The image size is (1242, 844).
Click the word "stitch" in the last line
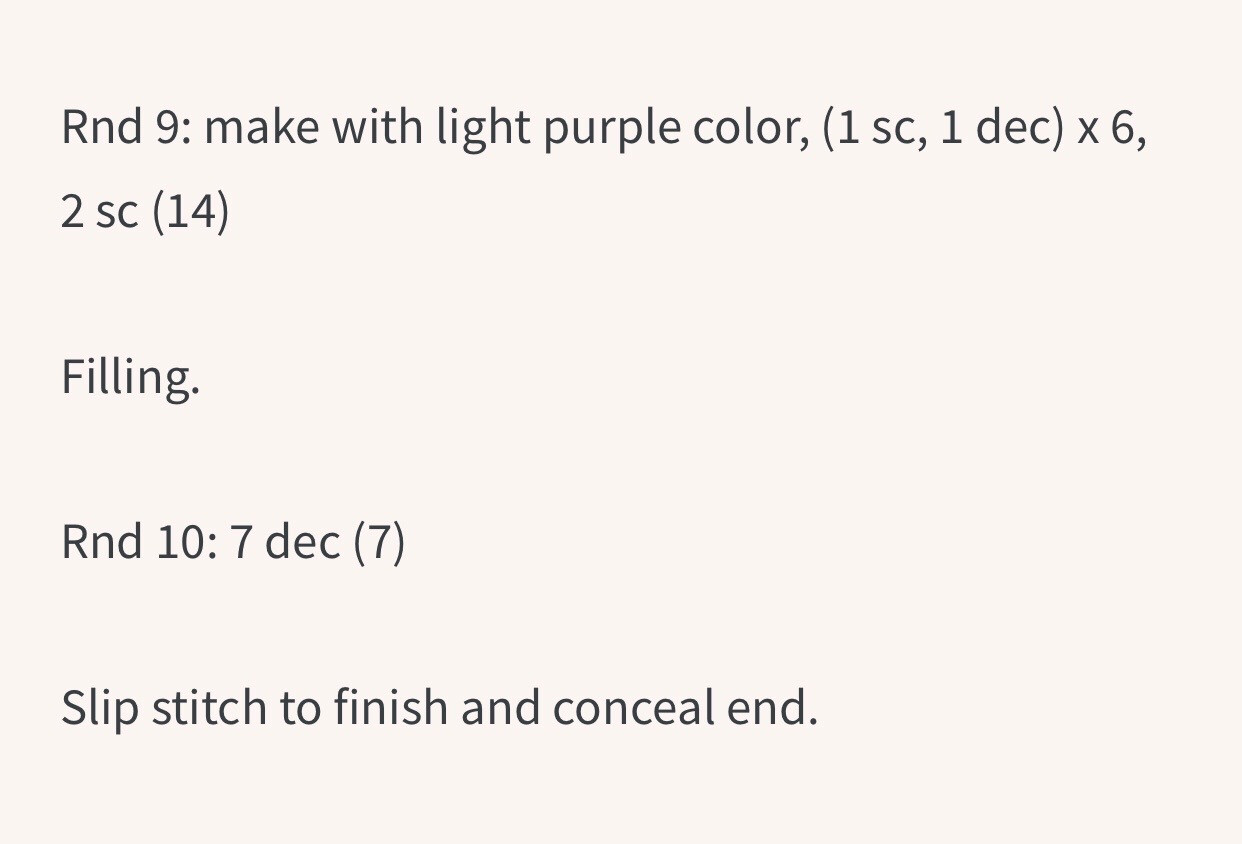click(x=209, y=708)
